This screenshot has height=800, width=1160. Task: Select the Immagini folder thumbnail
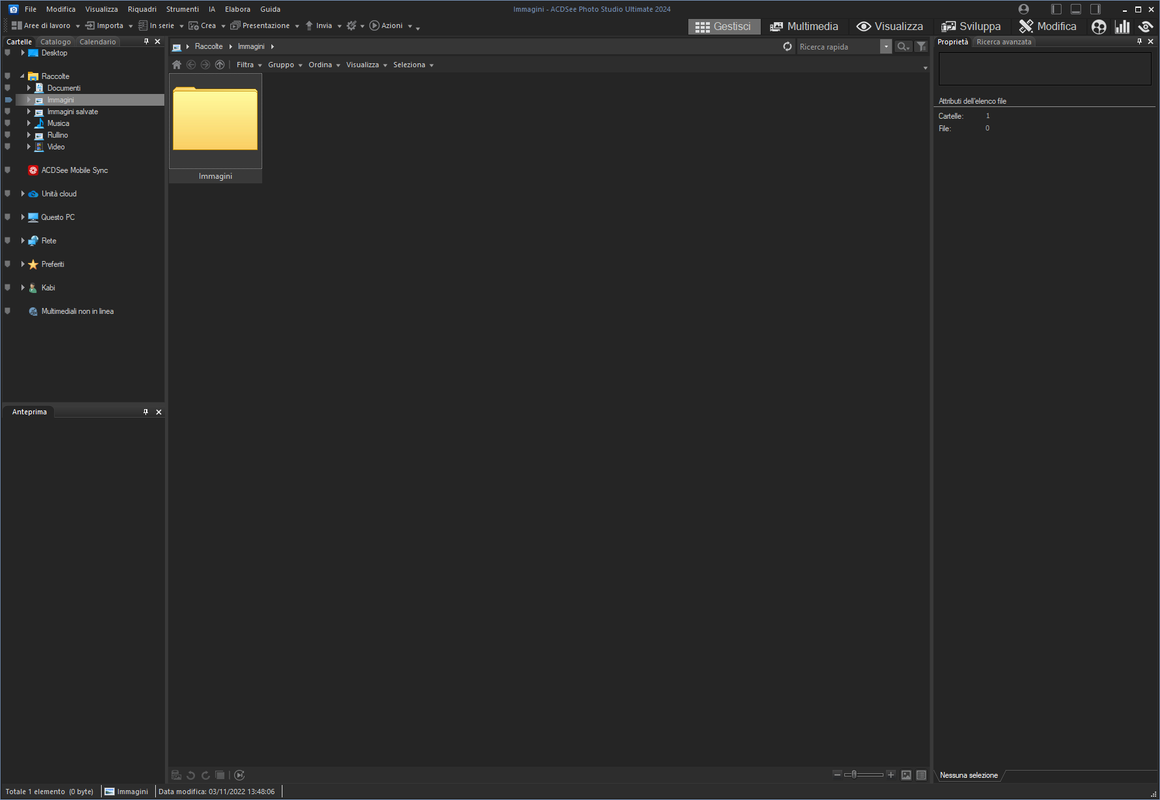(x=215, y=127)
